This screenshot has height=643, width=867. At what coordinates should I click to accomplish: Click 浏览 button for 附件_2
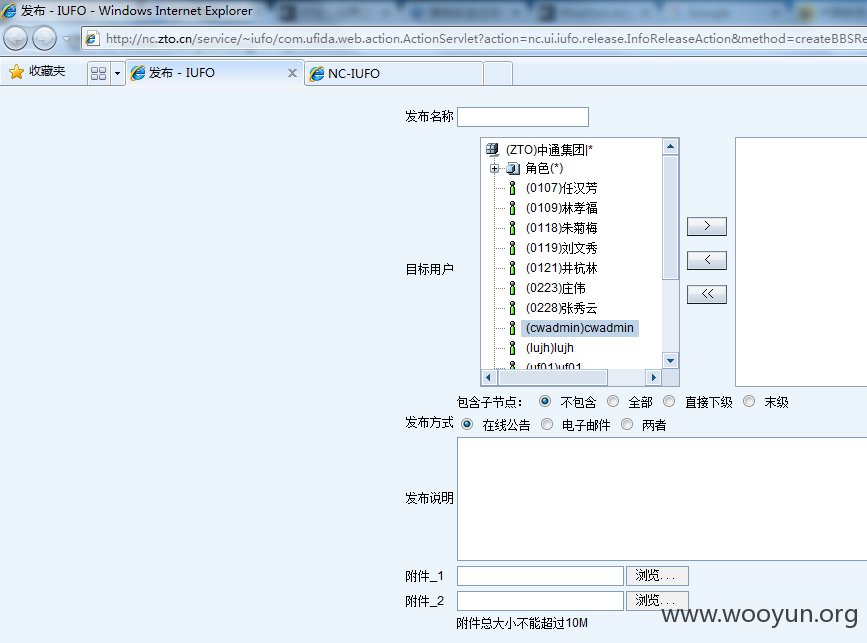[x=657, y=600]
